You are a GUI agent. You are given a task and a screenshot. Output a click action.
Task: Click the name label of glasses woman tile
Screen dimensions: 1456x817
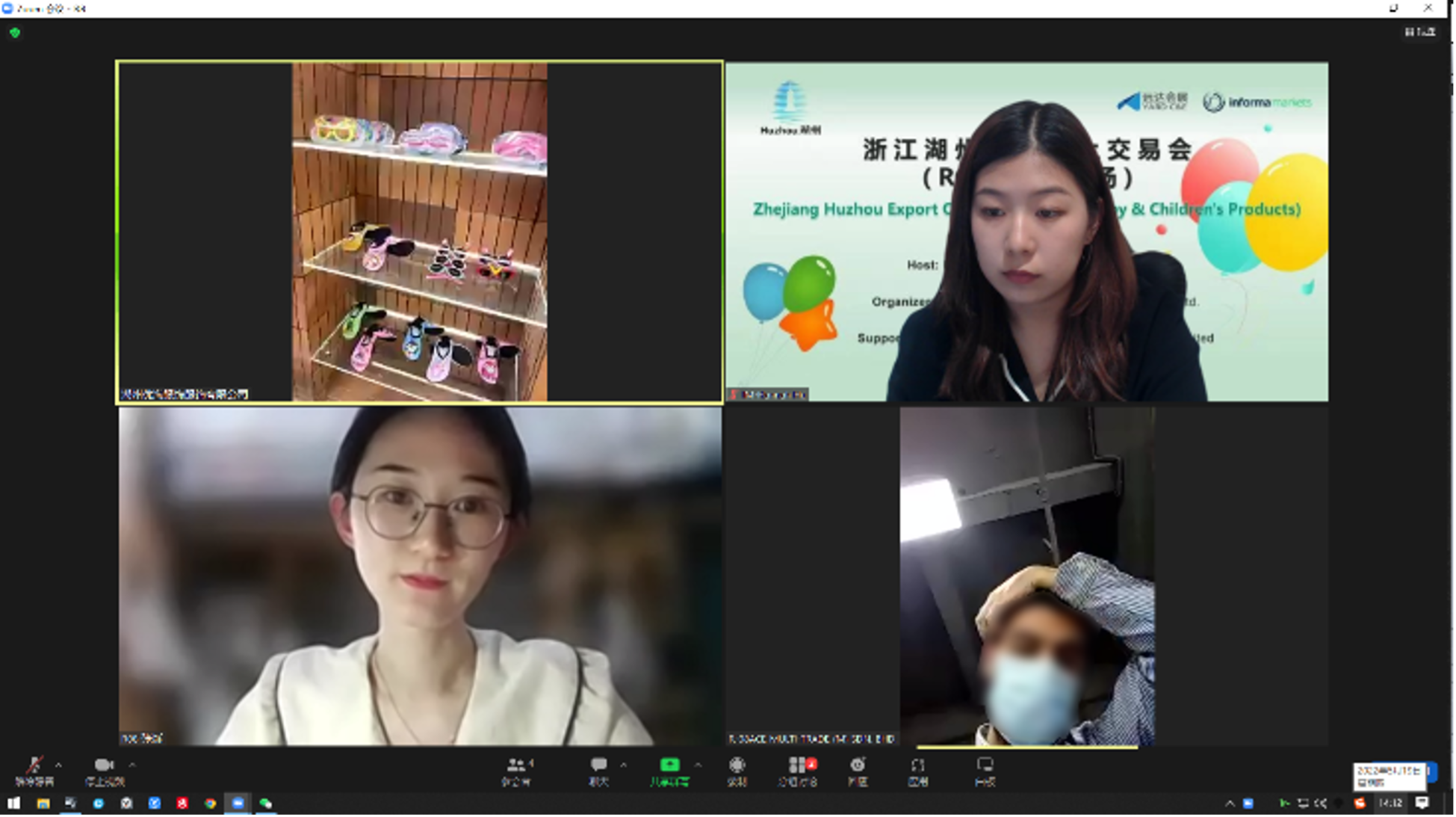[141, 738]
